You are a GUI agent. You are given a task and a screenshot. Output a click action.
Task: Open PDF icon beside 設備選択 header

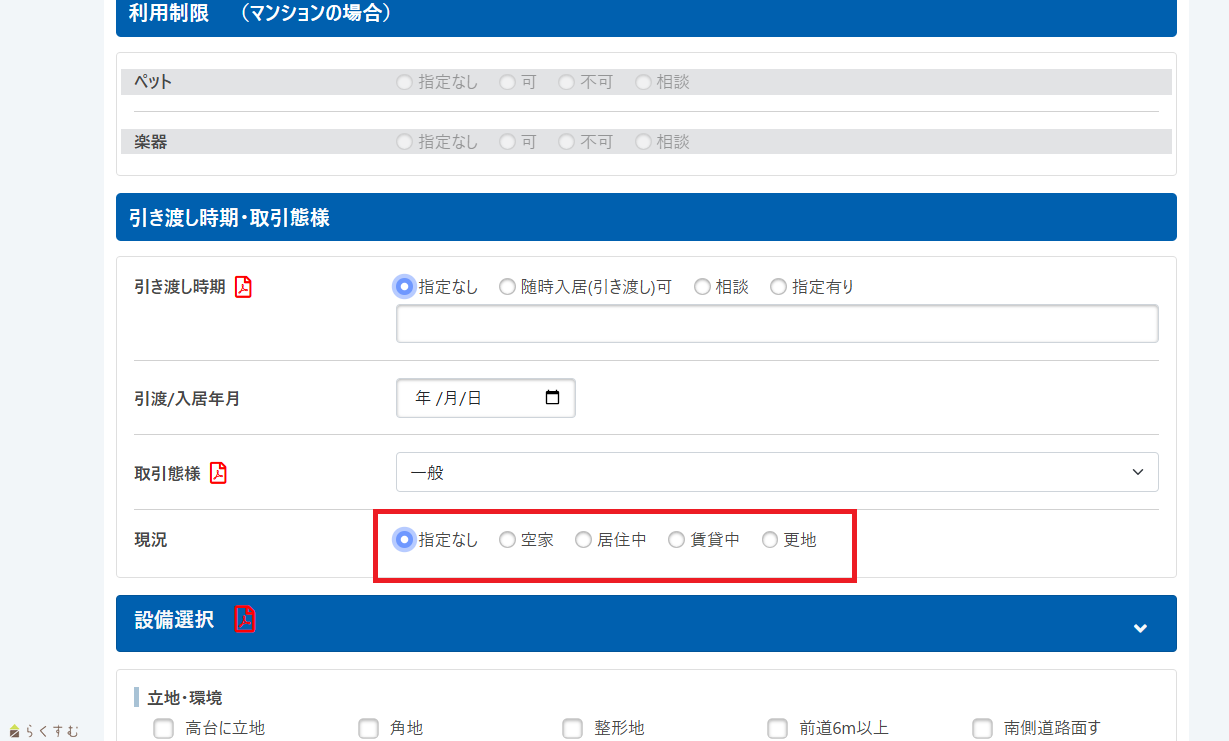click(245, 620)
